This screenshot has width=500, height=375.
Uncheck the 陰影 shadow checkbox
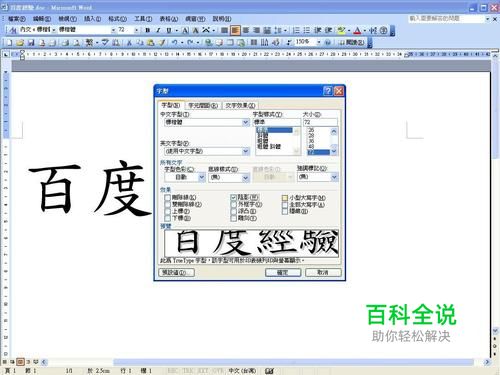pyautogui.click(x=234, y=197)
